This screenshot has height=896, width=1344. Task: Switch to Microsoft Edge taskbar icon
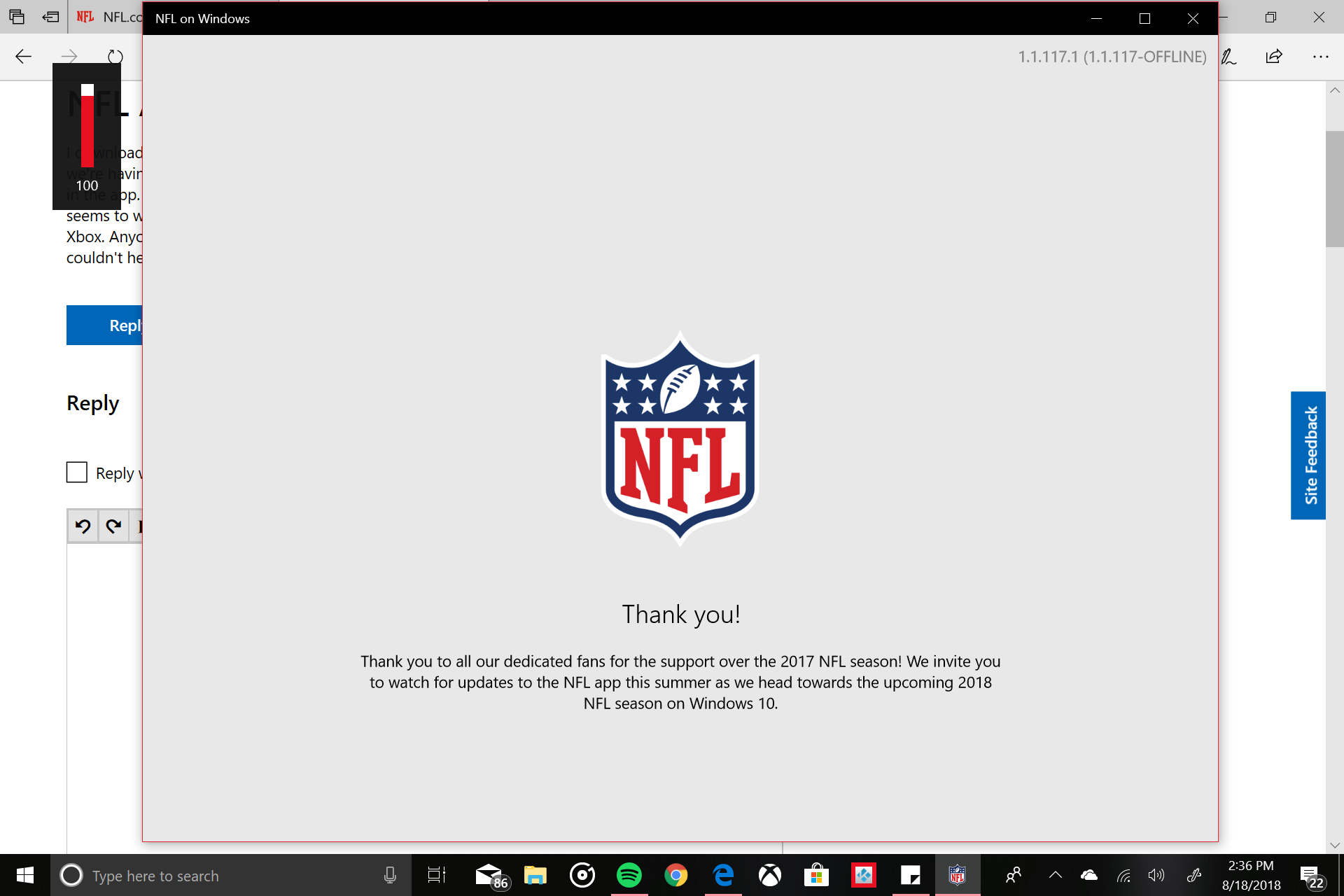723,875
